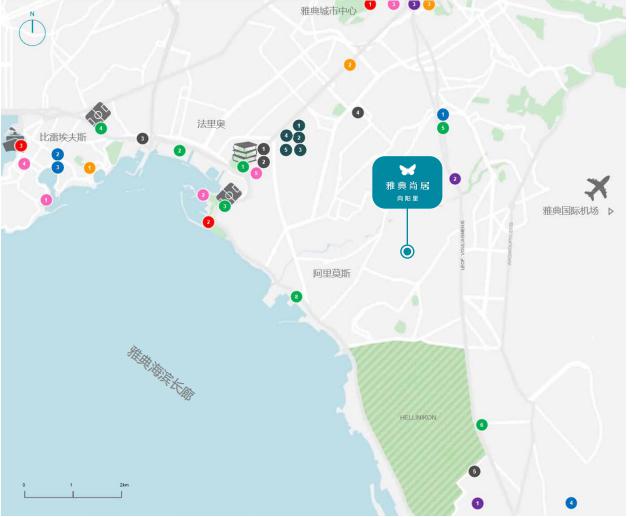Select the 阿里莫斯 district label

(331, 273)
